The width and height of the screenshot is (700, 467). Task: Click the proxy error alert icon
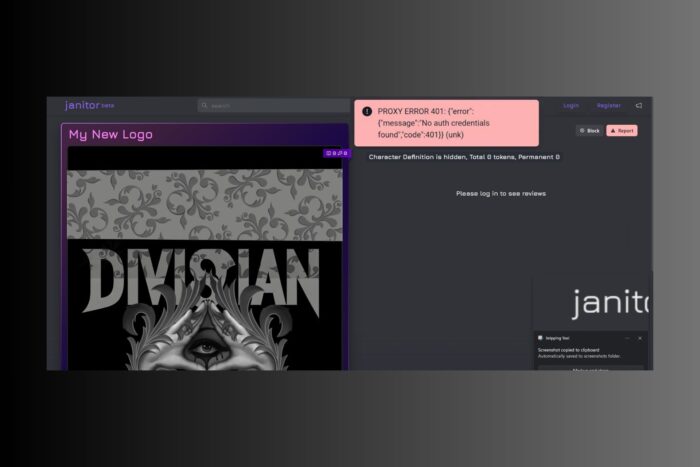click(x=367, y=111)
